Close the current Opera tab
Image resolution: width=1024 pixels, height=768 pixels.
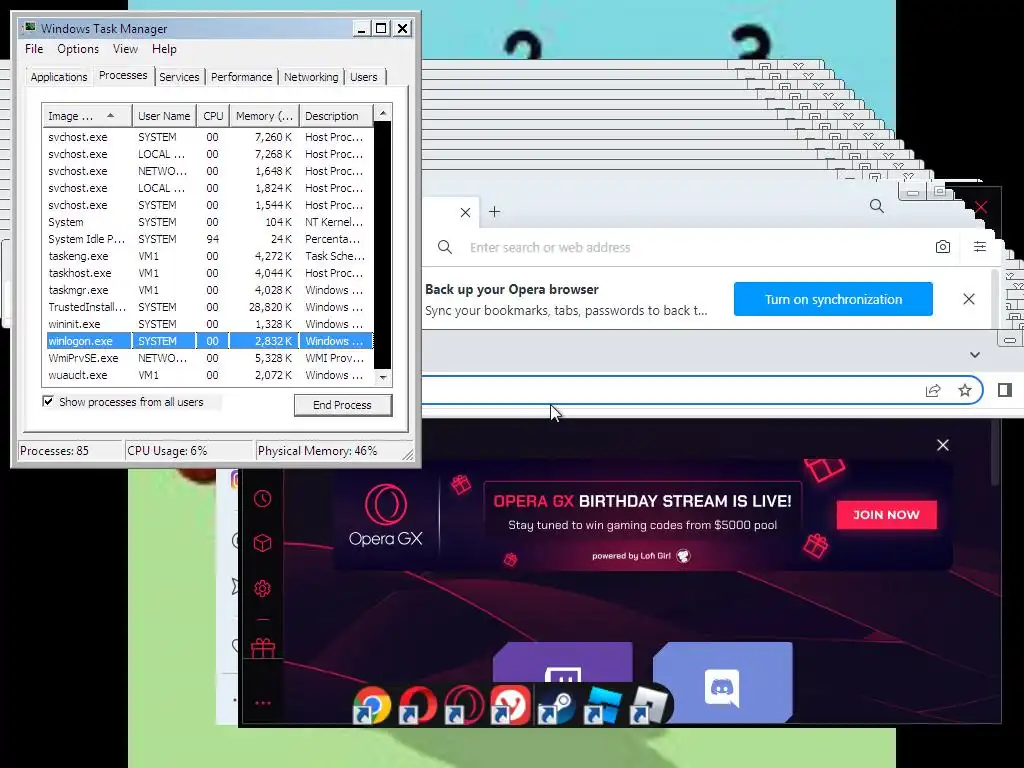(465, 212)
